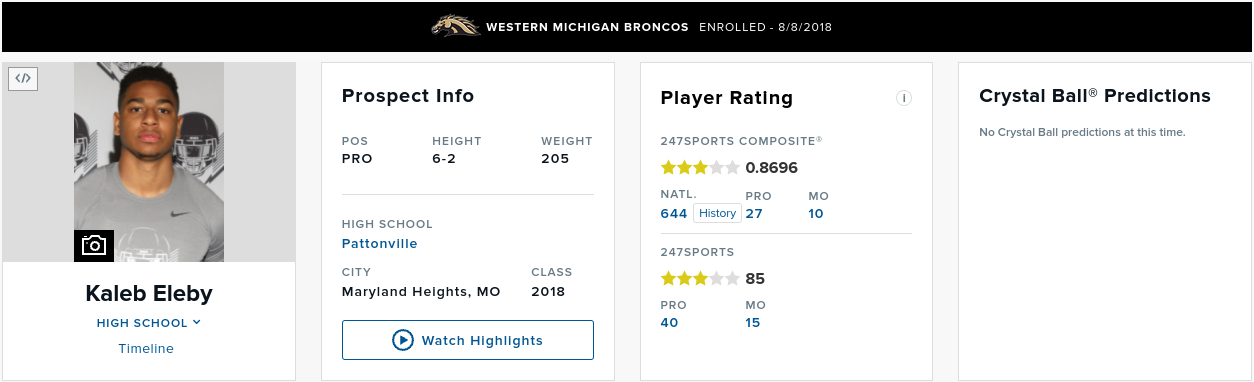Click the embed code icon on photo

click(23, 78)
